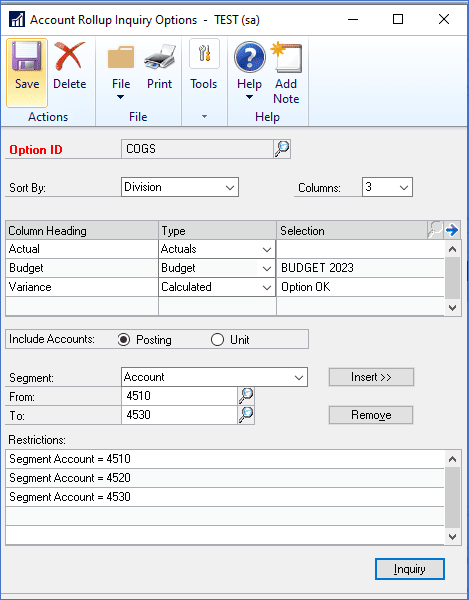Click the blue expansion arrow beside Selection
469x600 pixels.
point(452,230)
